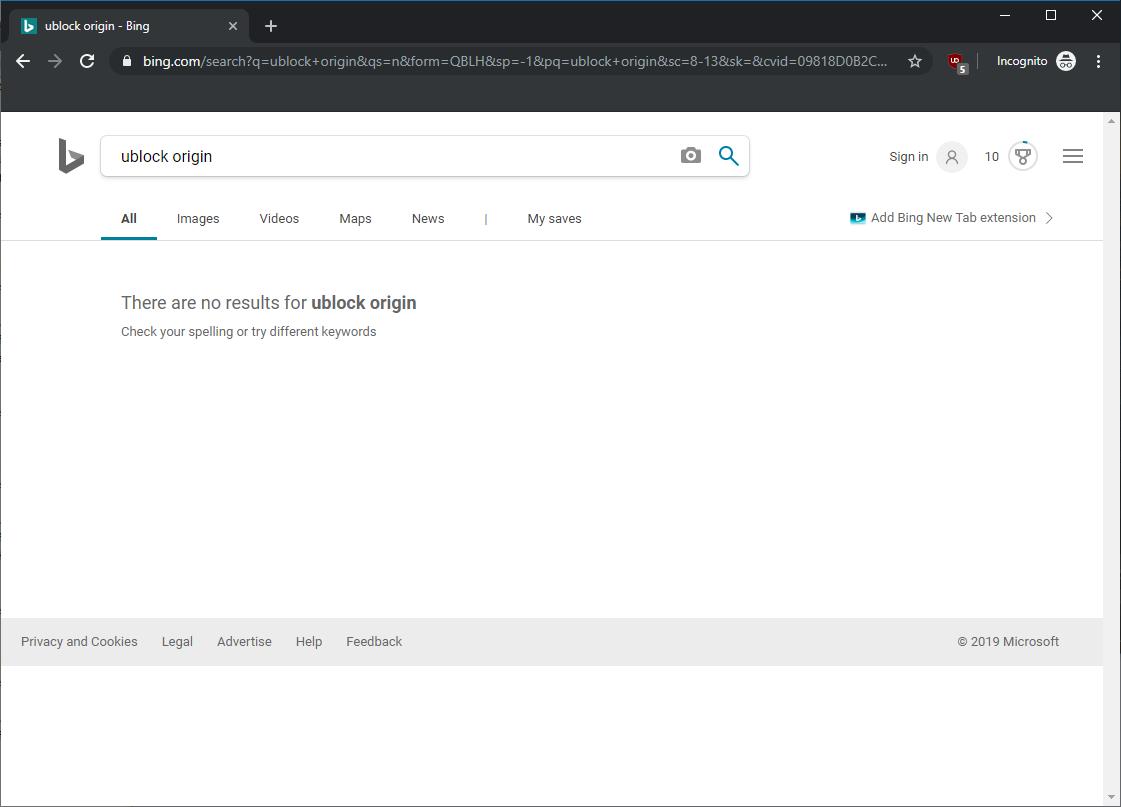
Task: Go forward with the forward arrow
Action: tap(54, 61)
